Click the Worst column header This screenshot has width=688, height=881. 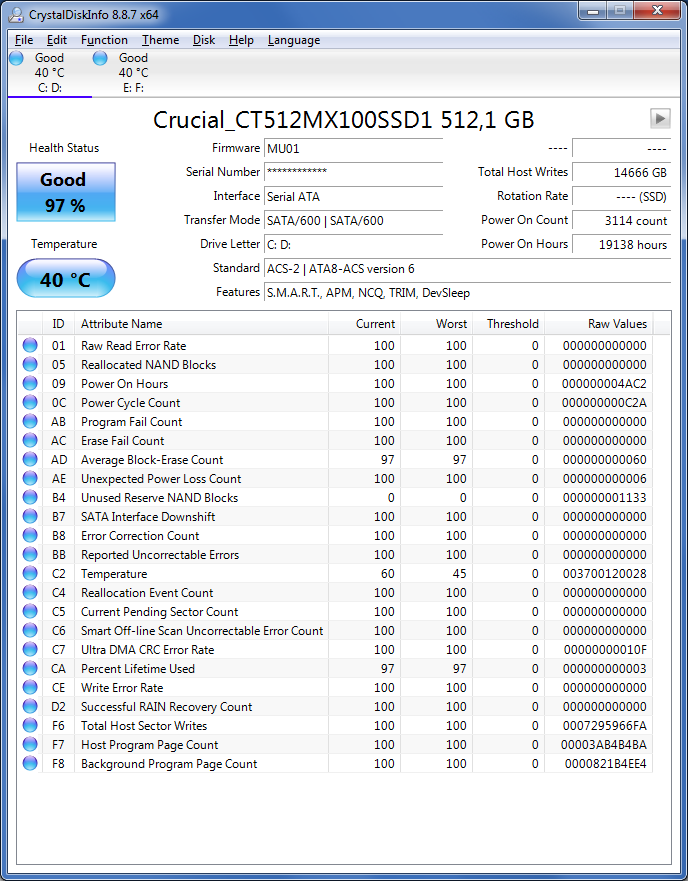pos(436,324)
